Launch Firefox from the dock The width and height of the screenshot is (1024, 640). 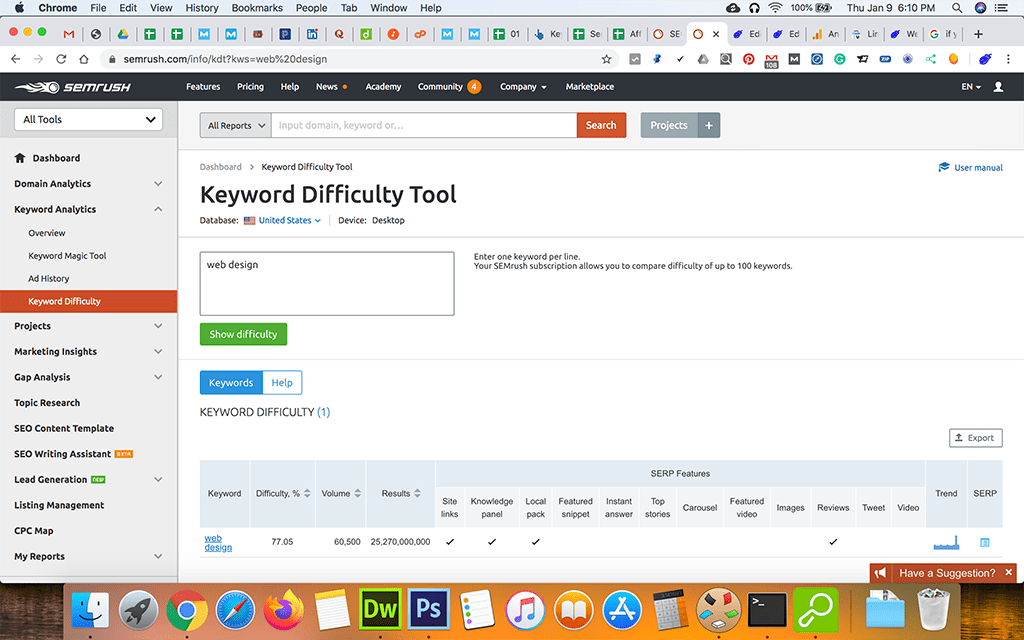tap(284, 610)
